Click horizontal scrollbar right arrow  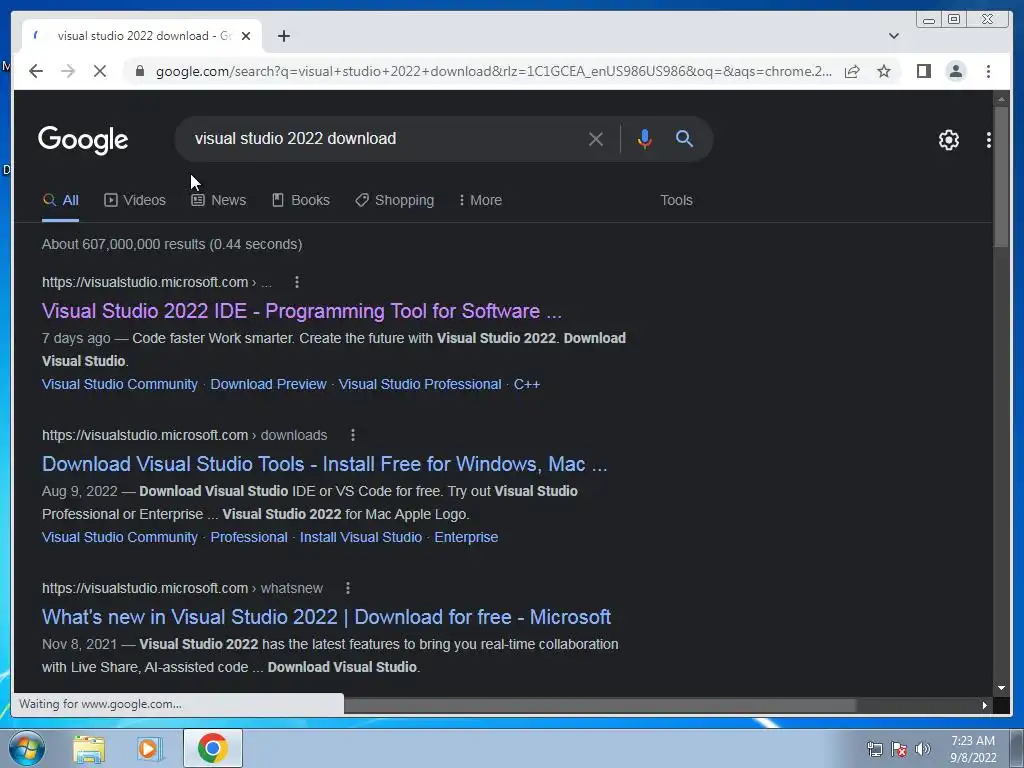tap(984, 705)
